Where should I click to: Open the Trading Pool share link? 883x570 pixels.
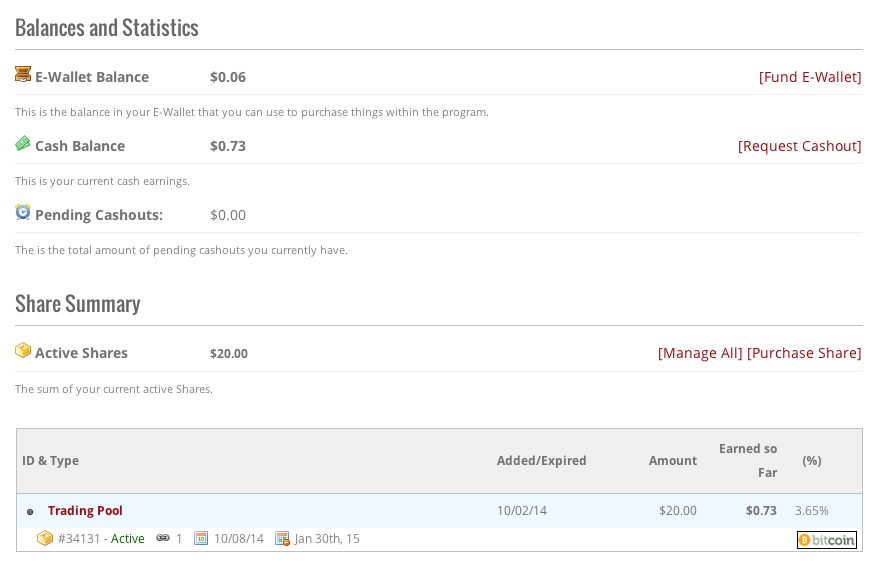[85, 511]
